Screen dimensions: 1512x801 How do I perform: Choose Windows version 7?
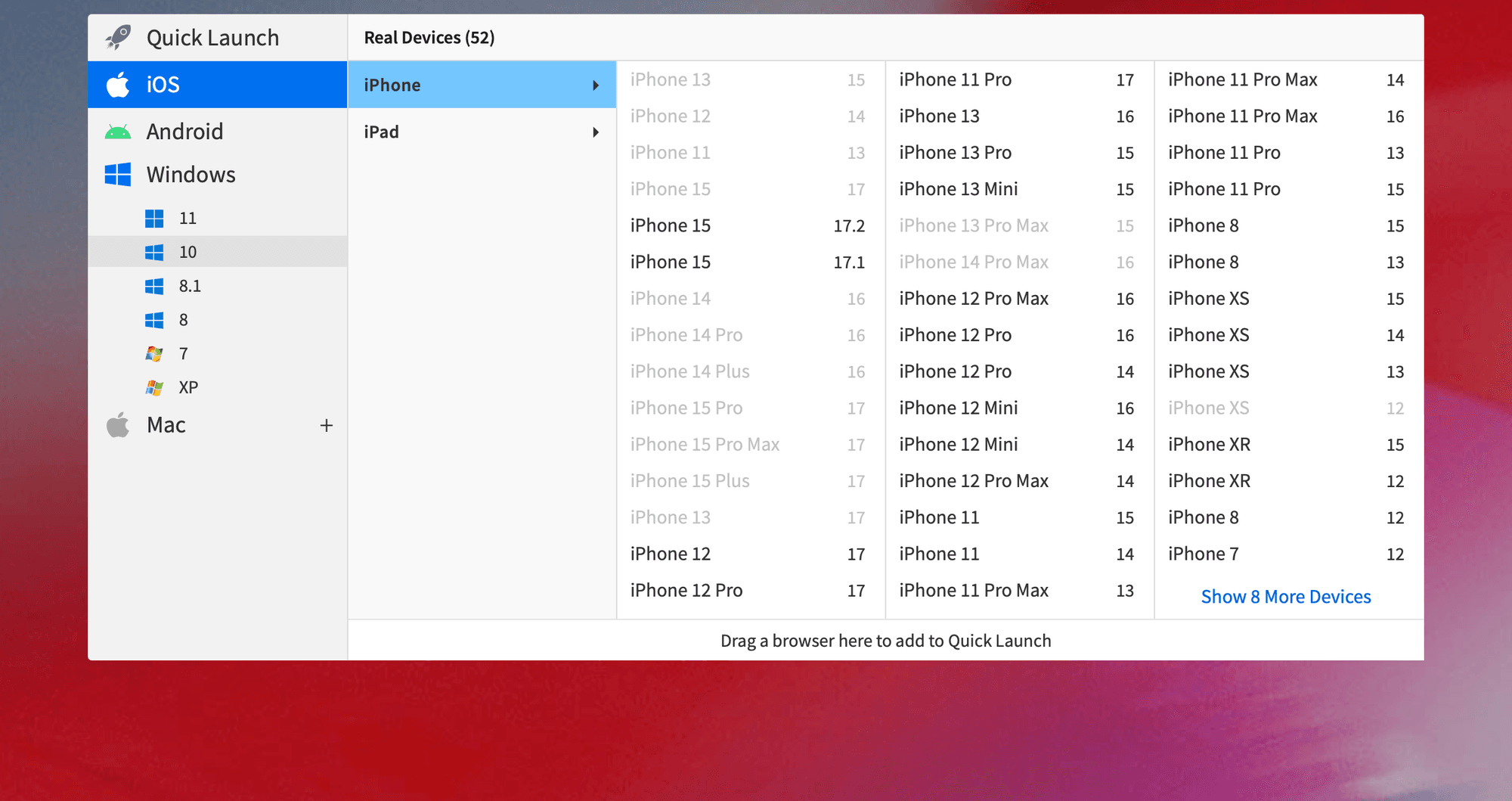pyautogui.click(x=218, y=353)
